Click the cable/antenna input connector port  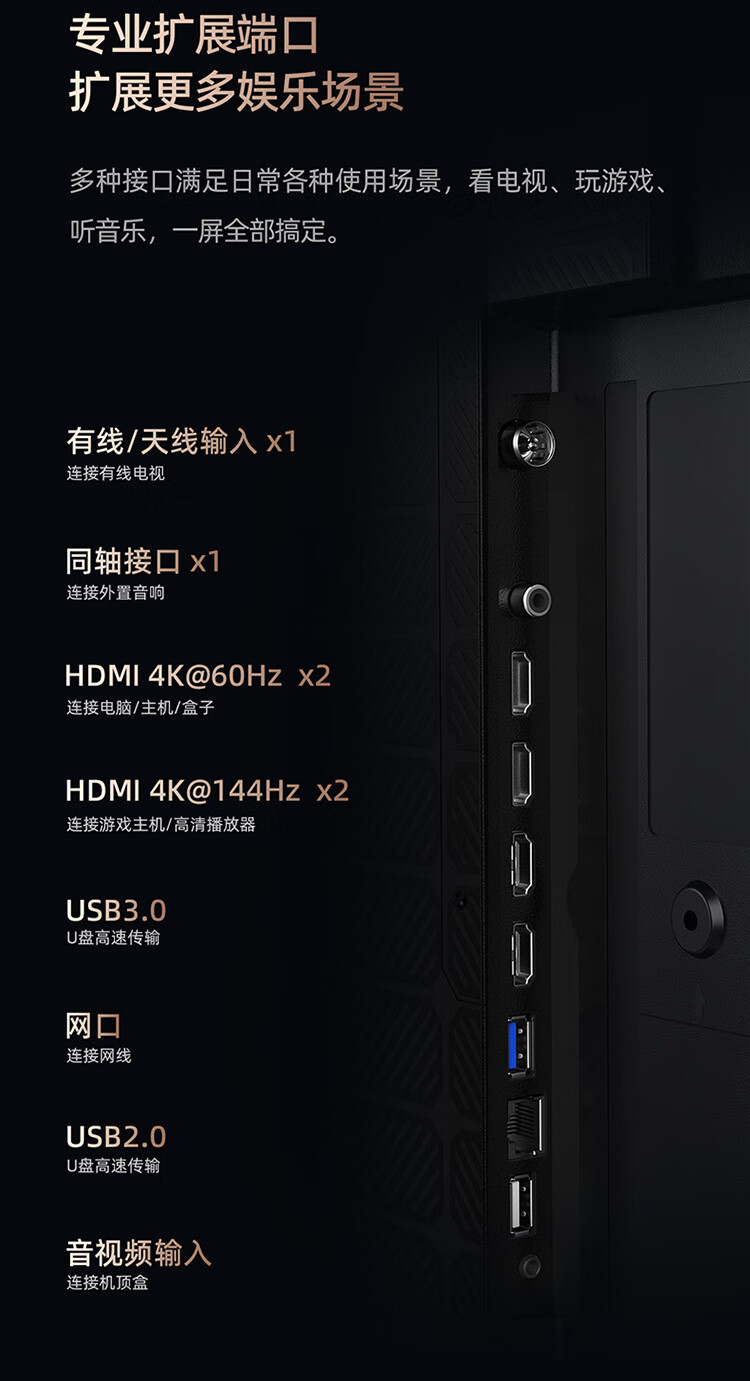tap(527, 442)
